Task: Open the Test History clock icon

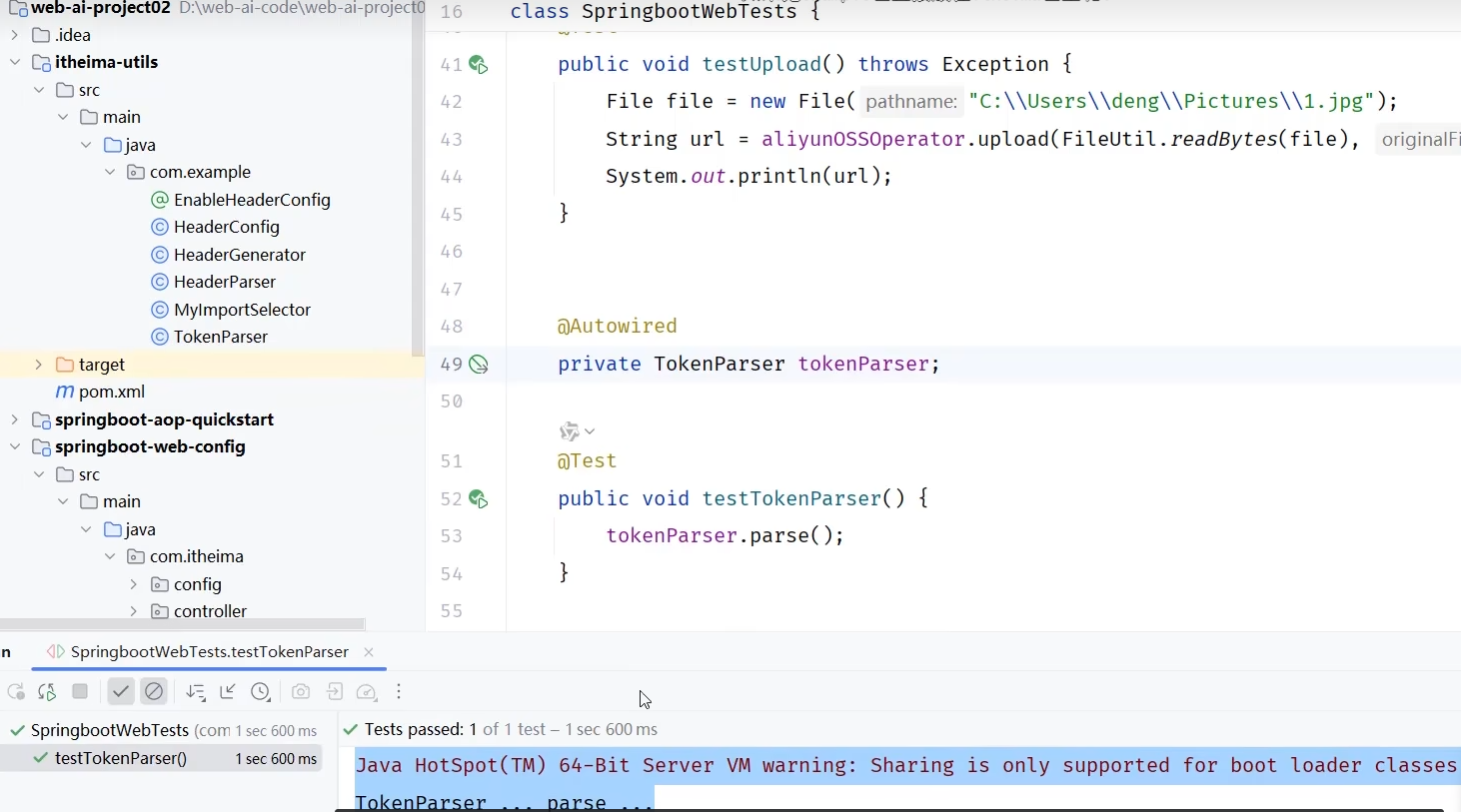Action: tap(261, 691)
